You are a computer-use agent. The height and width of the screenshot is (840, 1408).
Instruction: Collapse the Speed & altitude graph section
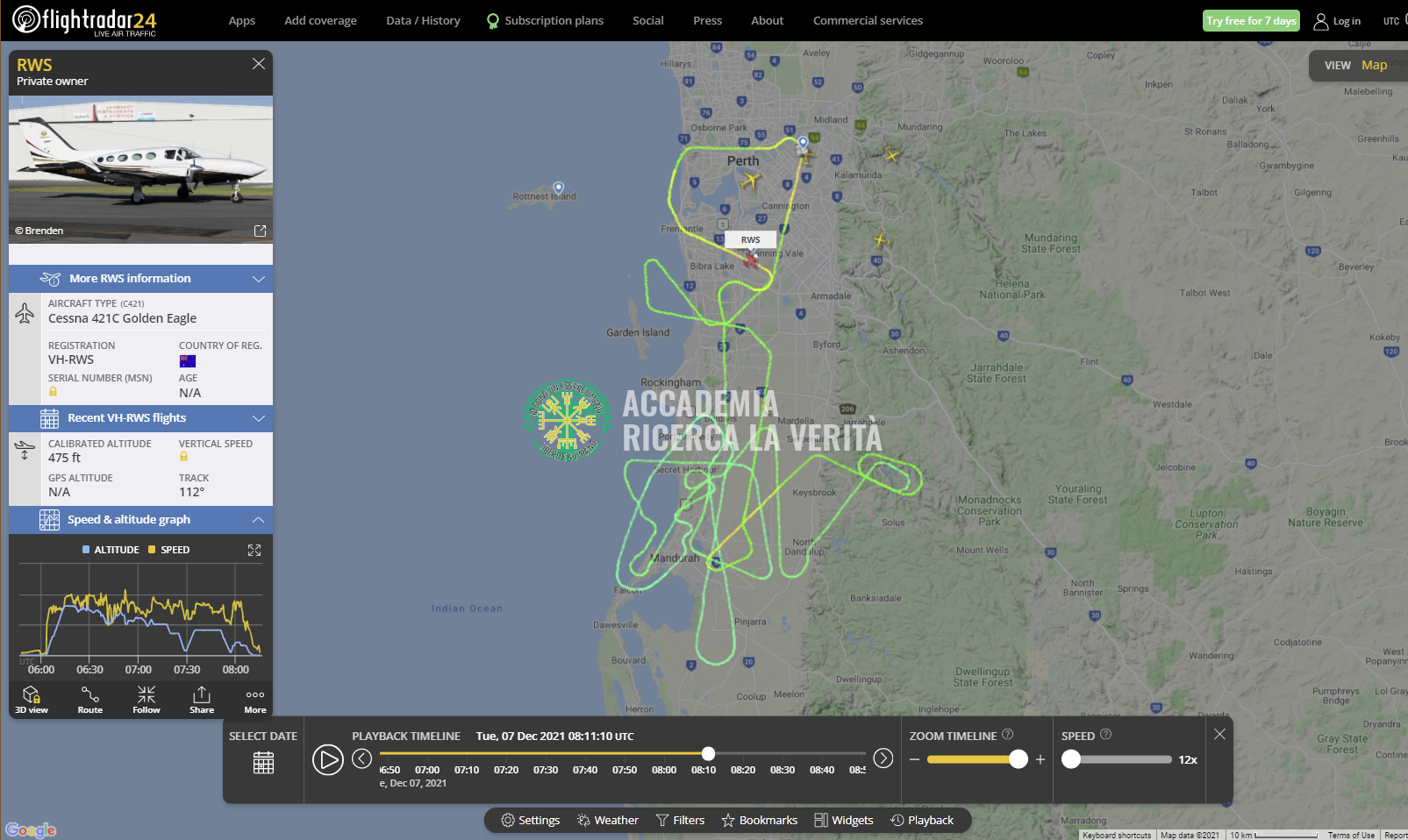pyautogui.click(x=258, y=520)
